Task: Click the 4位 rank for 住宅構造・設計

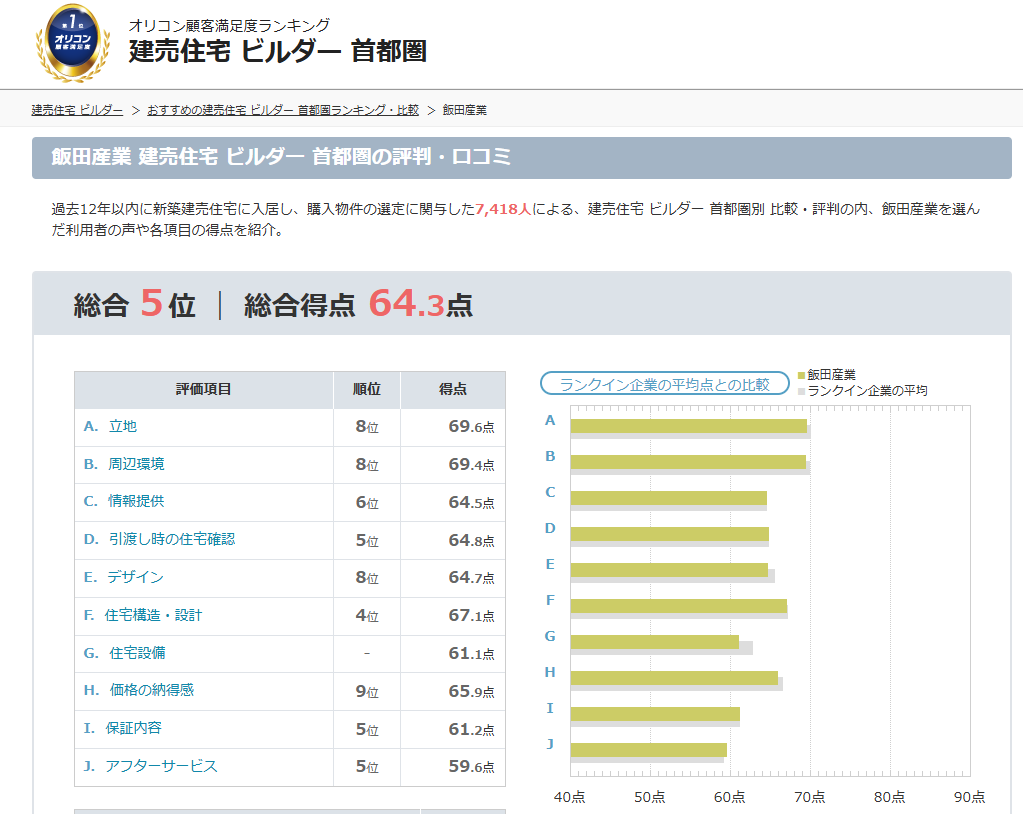Action: tap(367, 615)
